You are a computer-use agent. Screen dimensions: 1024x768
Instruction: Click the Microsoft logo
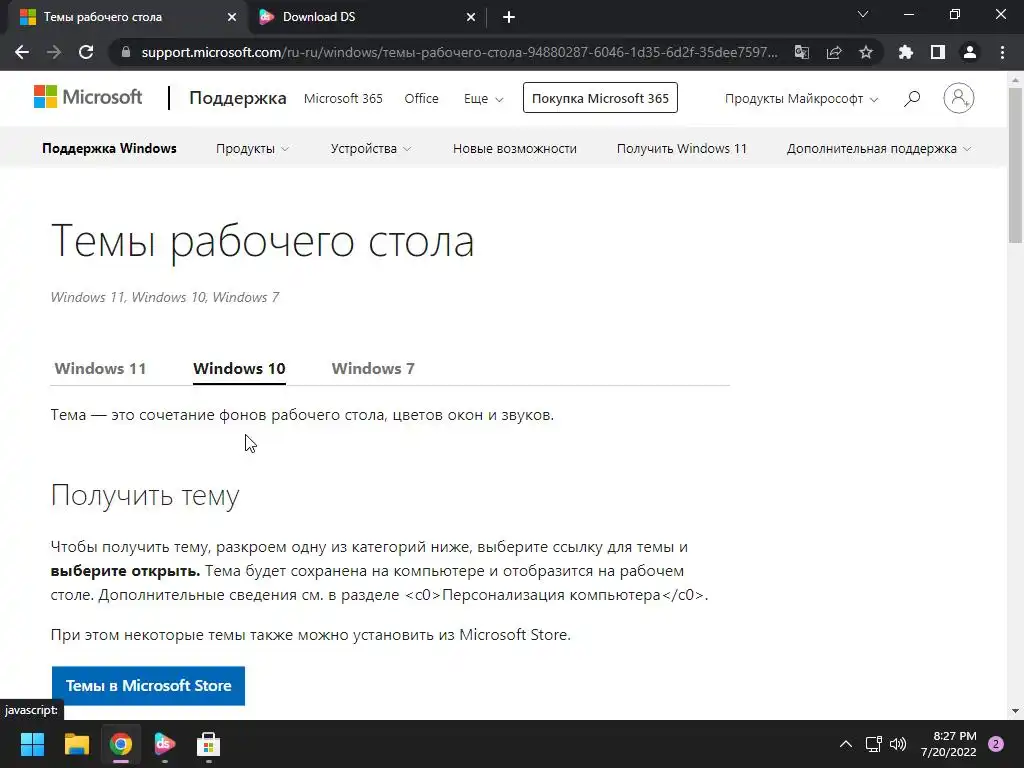pyautogui.click(x=88, y=97)
